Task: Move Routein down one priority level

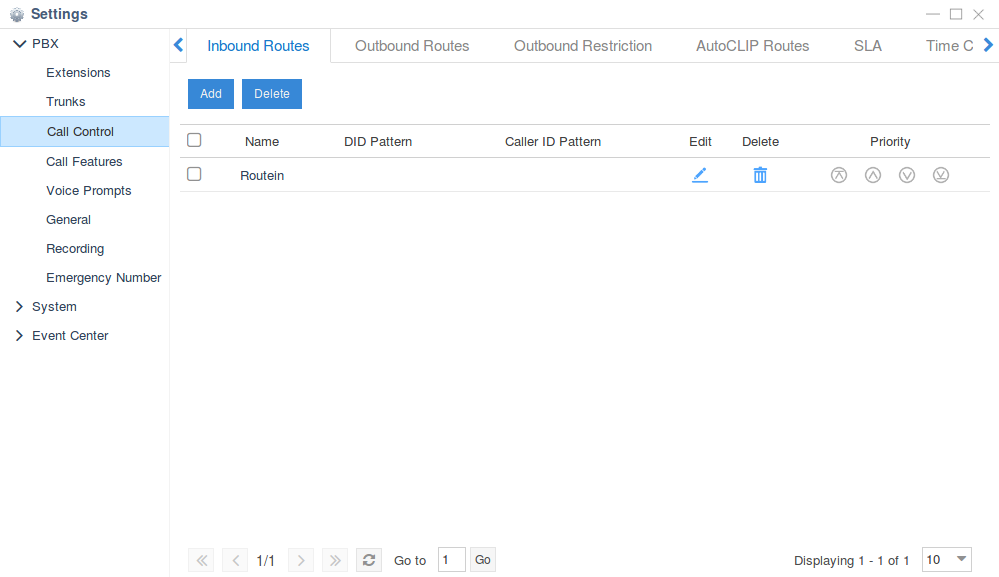Action: click(907, 175)
